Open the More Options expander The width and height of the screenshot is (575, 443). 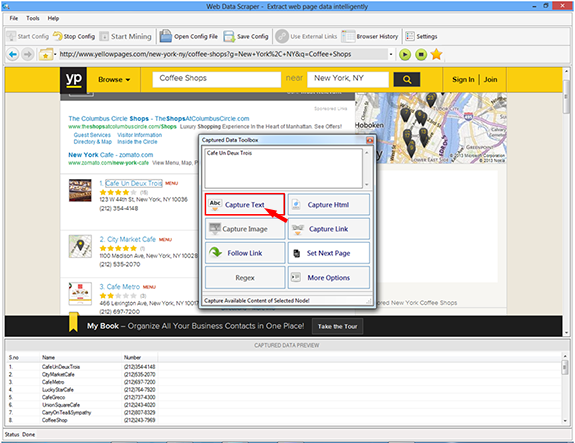[x=329, y=278]
